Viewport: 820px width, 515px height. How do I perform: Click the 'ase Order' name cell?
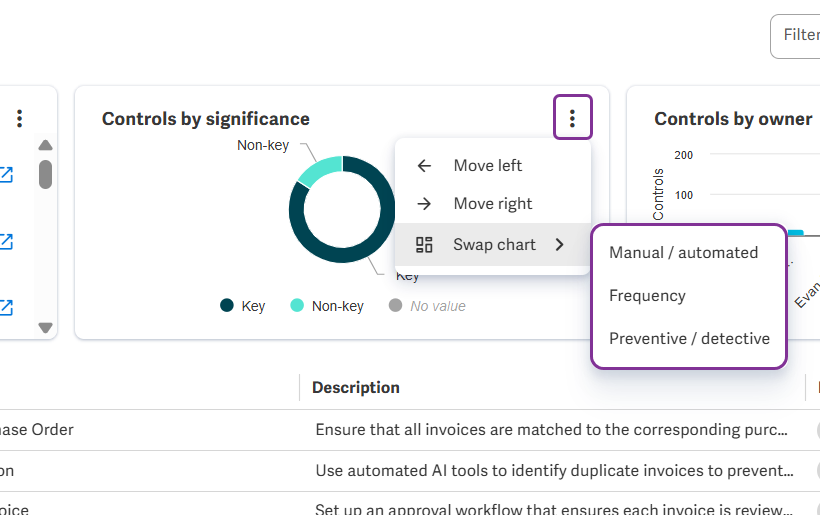[37, 430]
